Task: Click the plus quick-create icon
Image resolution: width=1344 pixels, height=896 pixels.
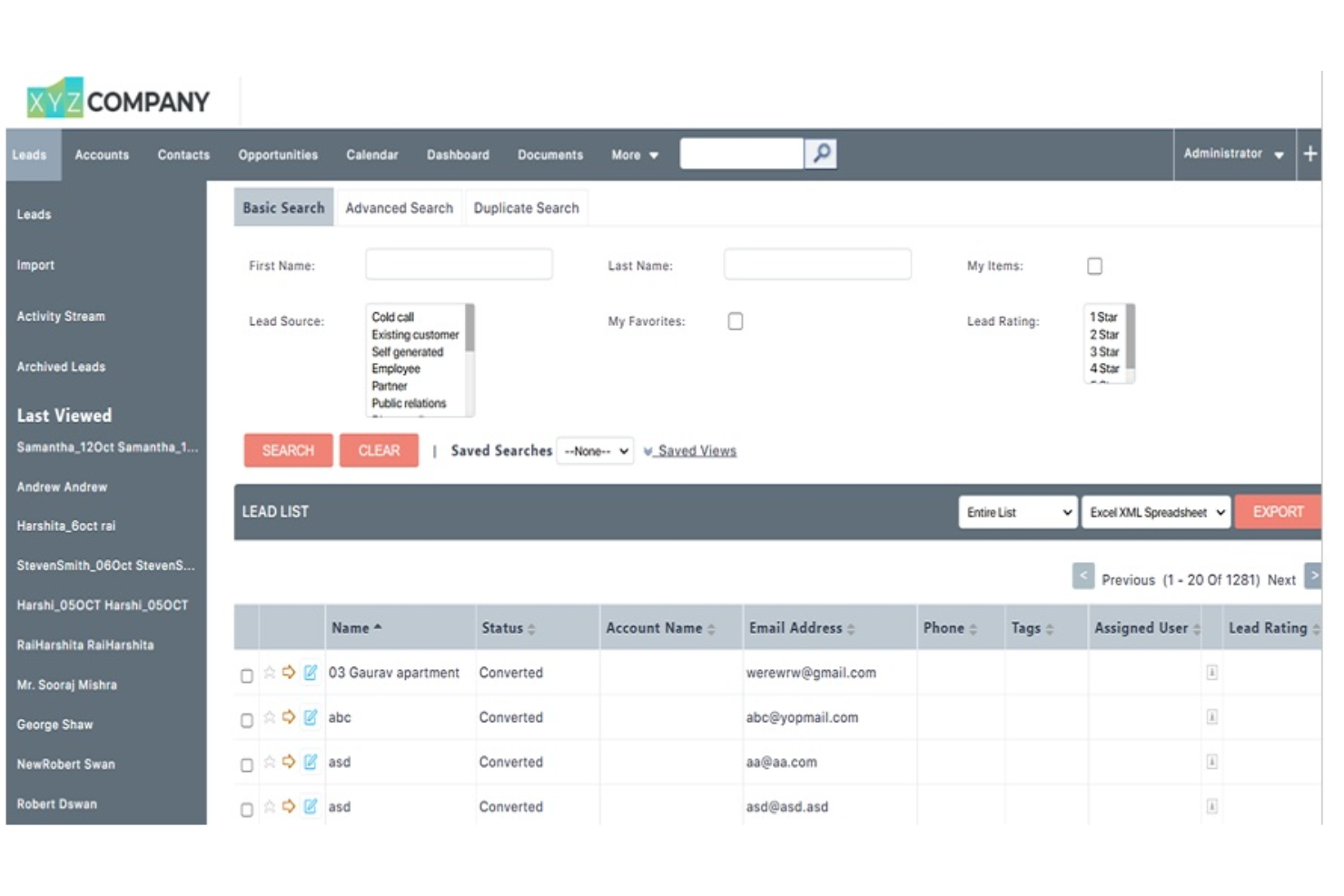Action: point(1309,154)
